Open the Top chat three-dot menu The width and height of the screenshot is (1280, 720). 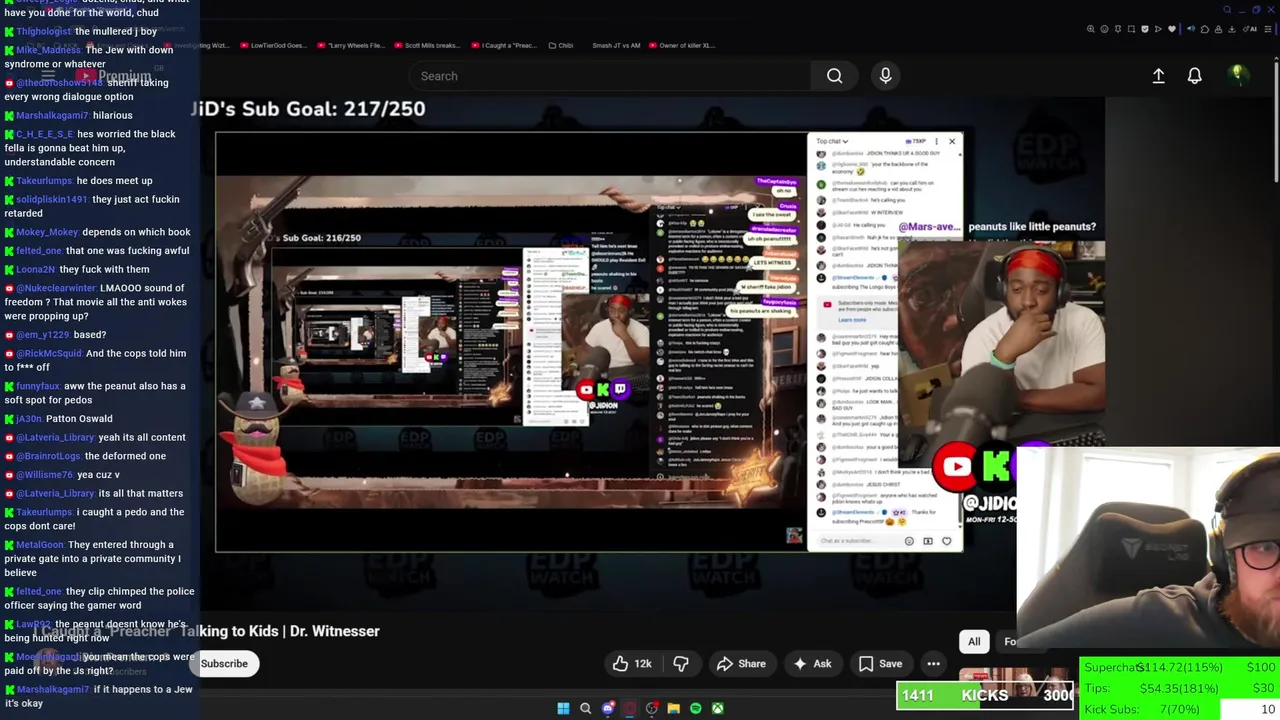pyautogui.click(x=936, y=141)
